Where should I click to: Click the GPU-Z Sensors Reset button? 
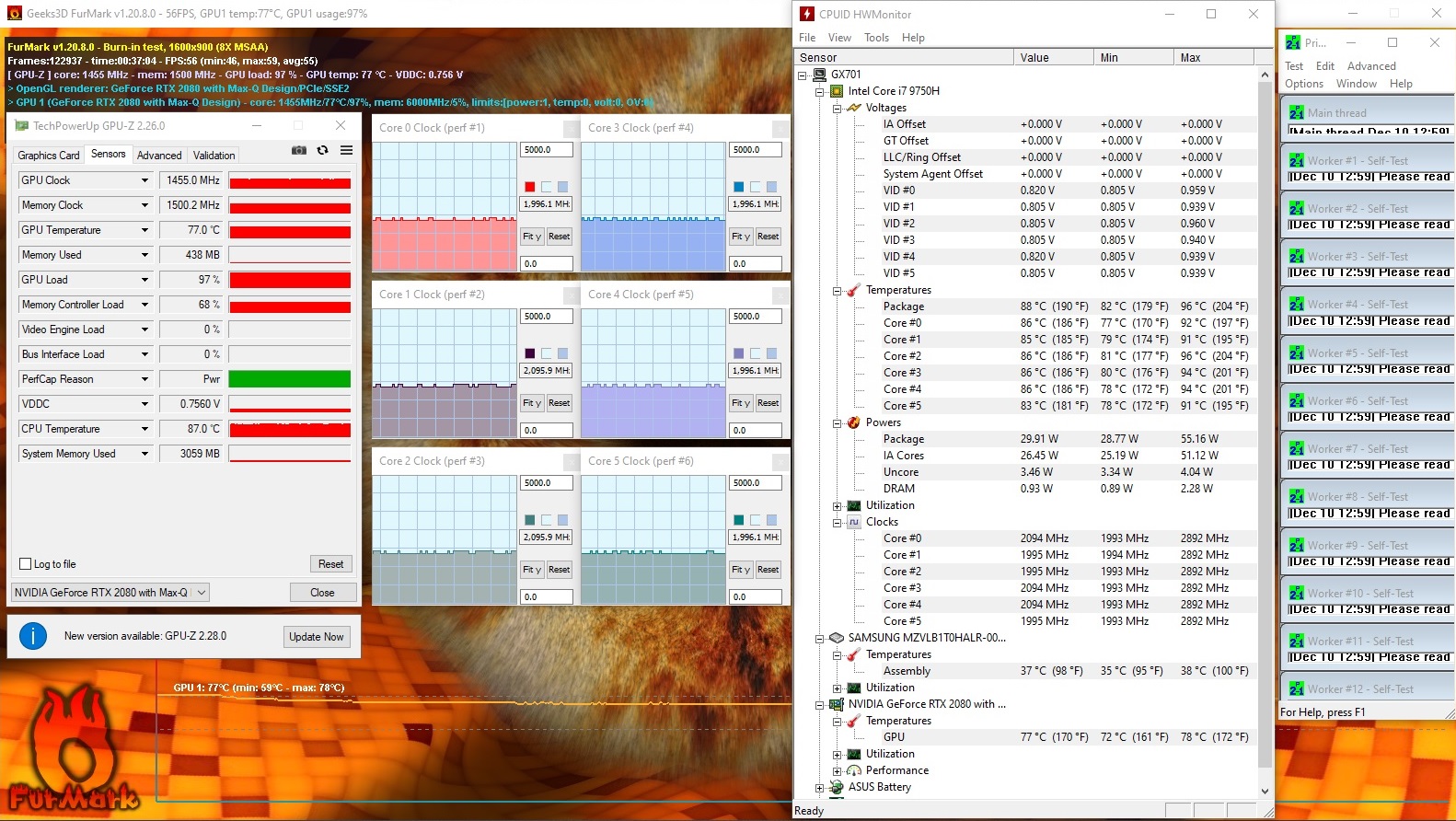tap(331, 564)
